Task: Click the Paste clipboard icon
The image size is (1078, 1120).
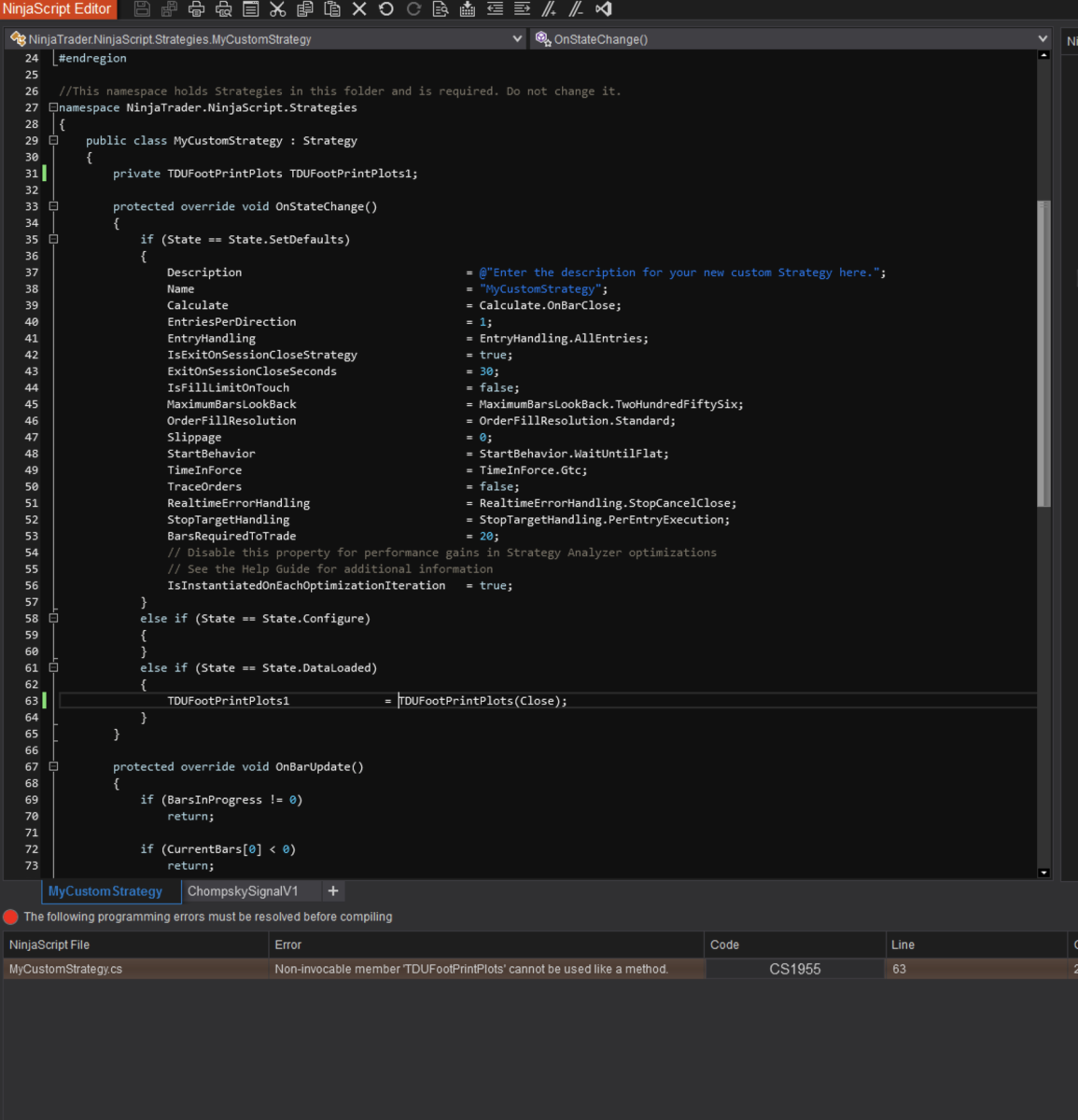Action: click(x=331, y=9)
